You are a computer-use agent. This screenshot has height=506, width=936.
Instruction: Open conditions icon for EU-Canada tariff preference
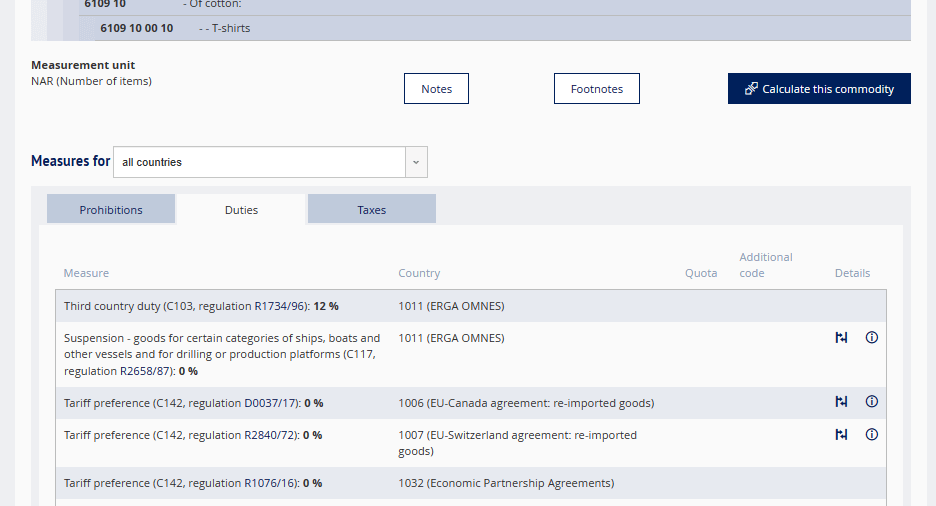pos(841,402)
